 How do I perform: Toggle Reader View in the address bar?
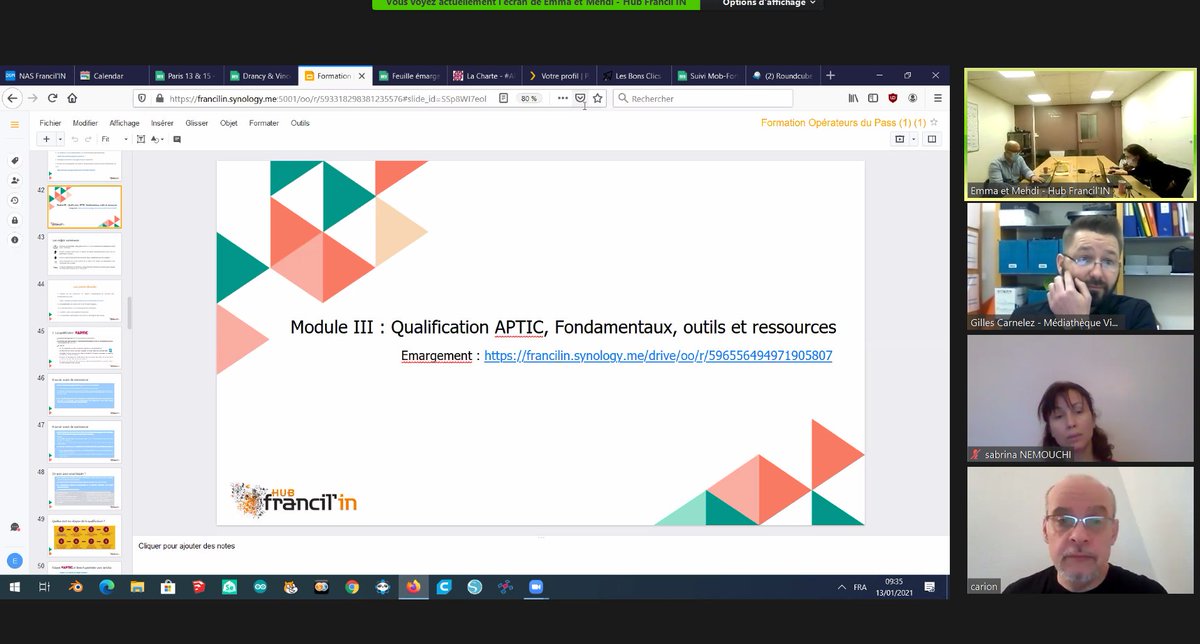click(x=503, y=98)
